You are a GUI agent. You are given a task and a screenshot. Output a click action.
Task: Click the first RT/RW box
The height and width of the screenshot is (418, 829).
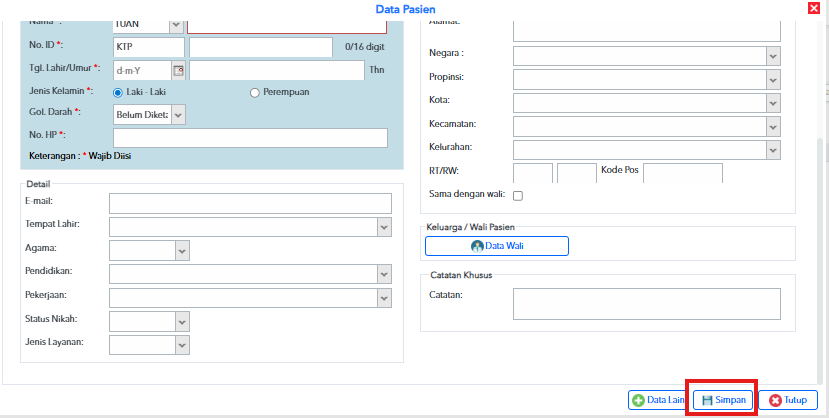point(533,173)
